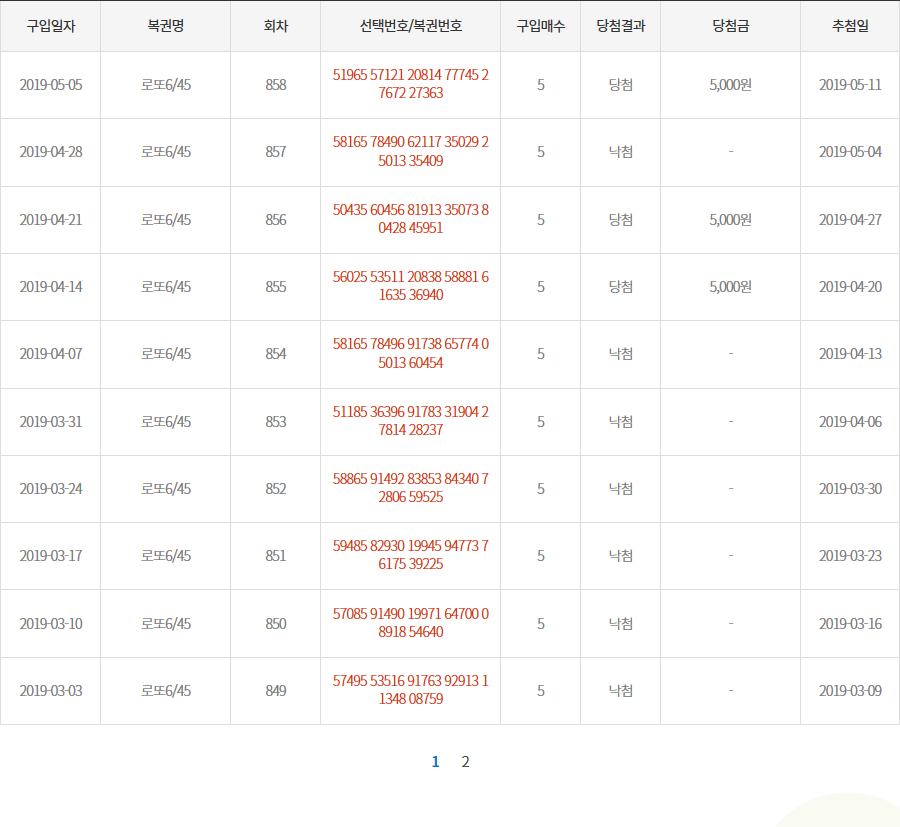Click draw date 2019-04-27 cell
This screenshot has width=900, height=827.
click(x=850, y=219)
